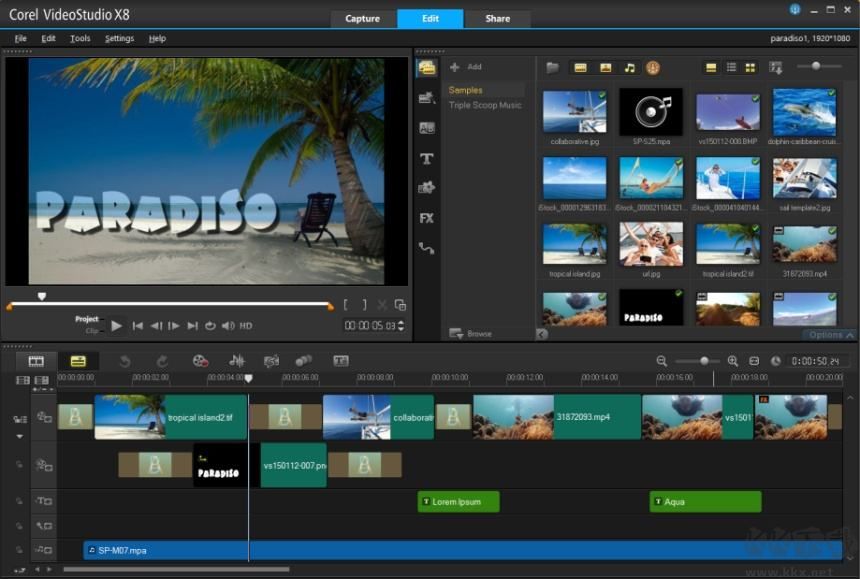Switch to Storyboard View
860x579 pixels.
36,361
